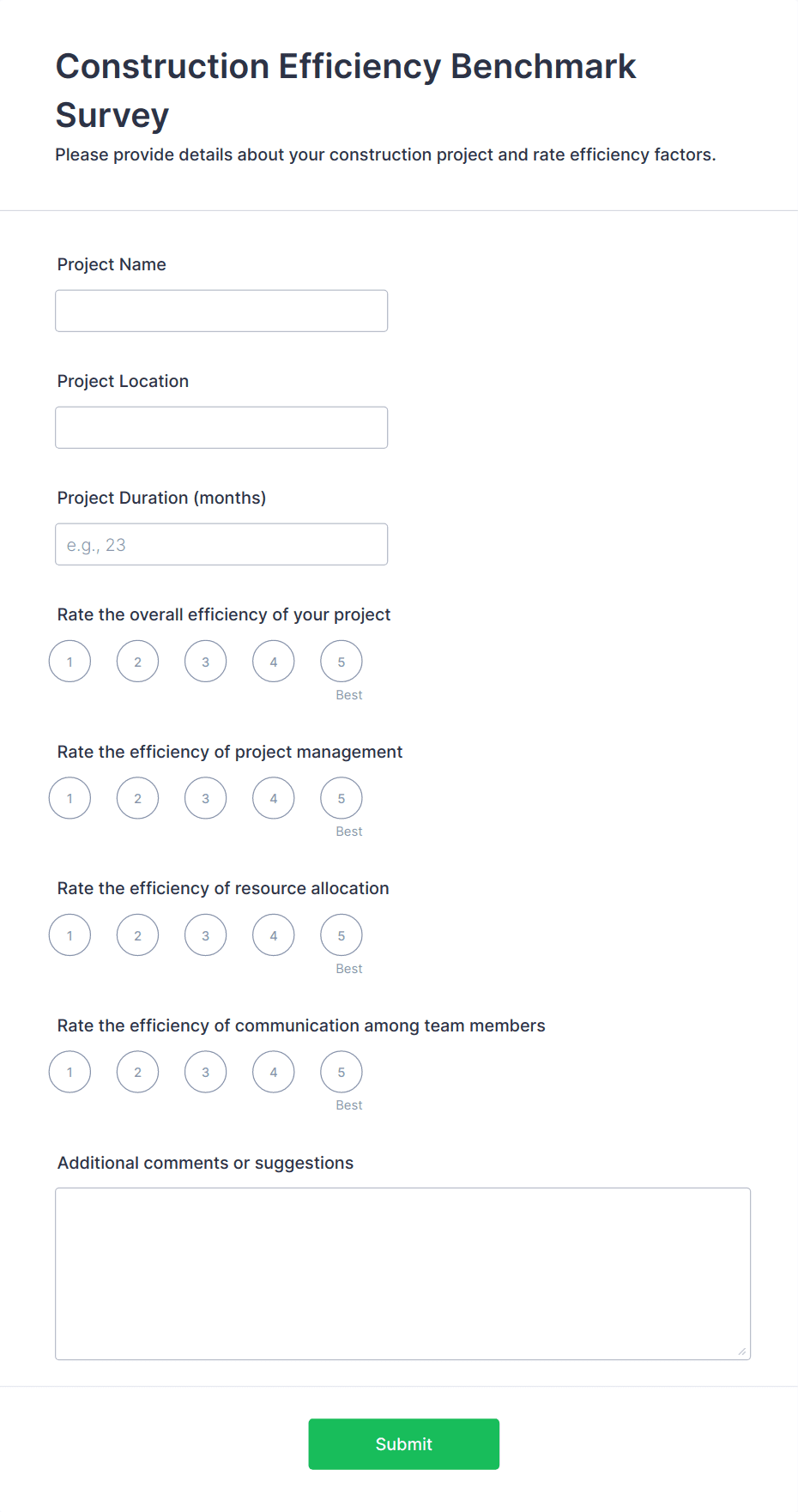The height and width of the screenshot is (1512, 798).
Task: Click the Project Duration months field
Action: 221,544
